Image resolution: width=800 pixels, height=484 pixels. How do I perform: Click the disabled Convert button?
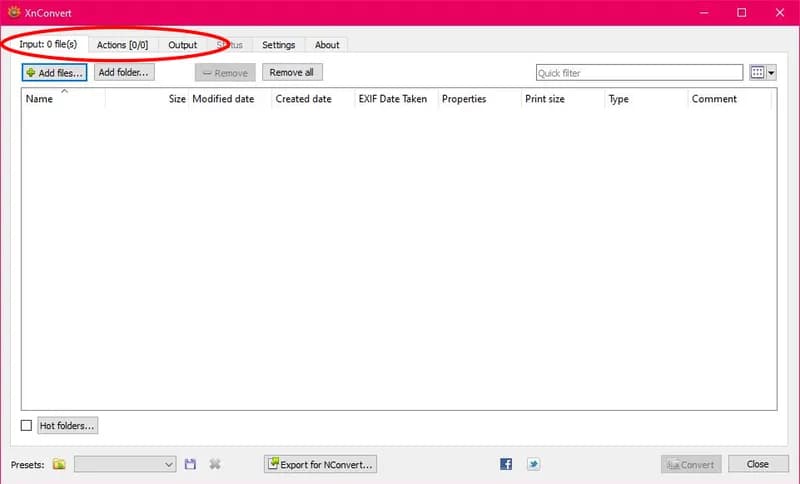[691, 464]
